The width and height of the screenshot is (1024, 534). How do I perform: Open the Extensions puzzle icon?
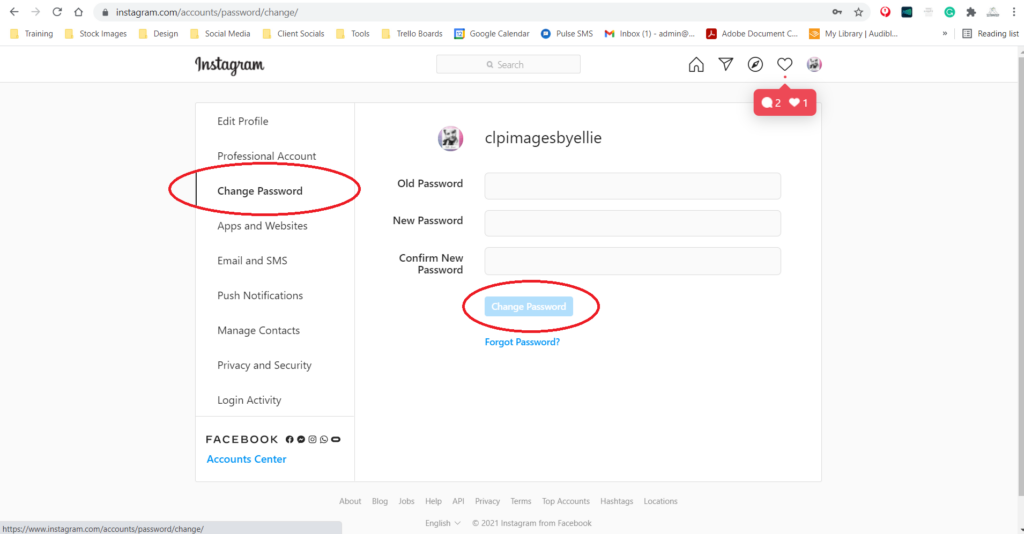click(x=971, y=12)
